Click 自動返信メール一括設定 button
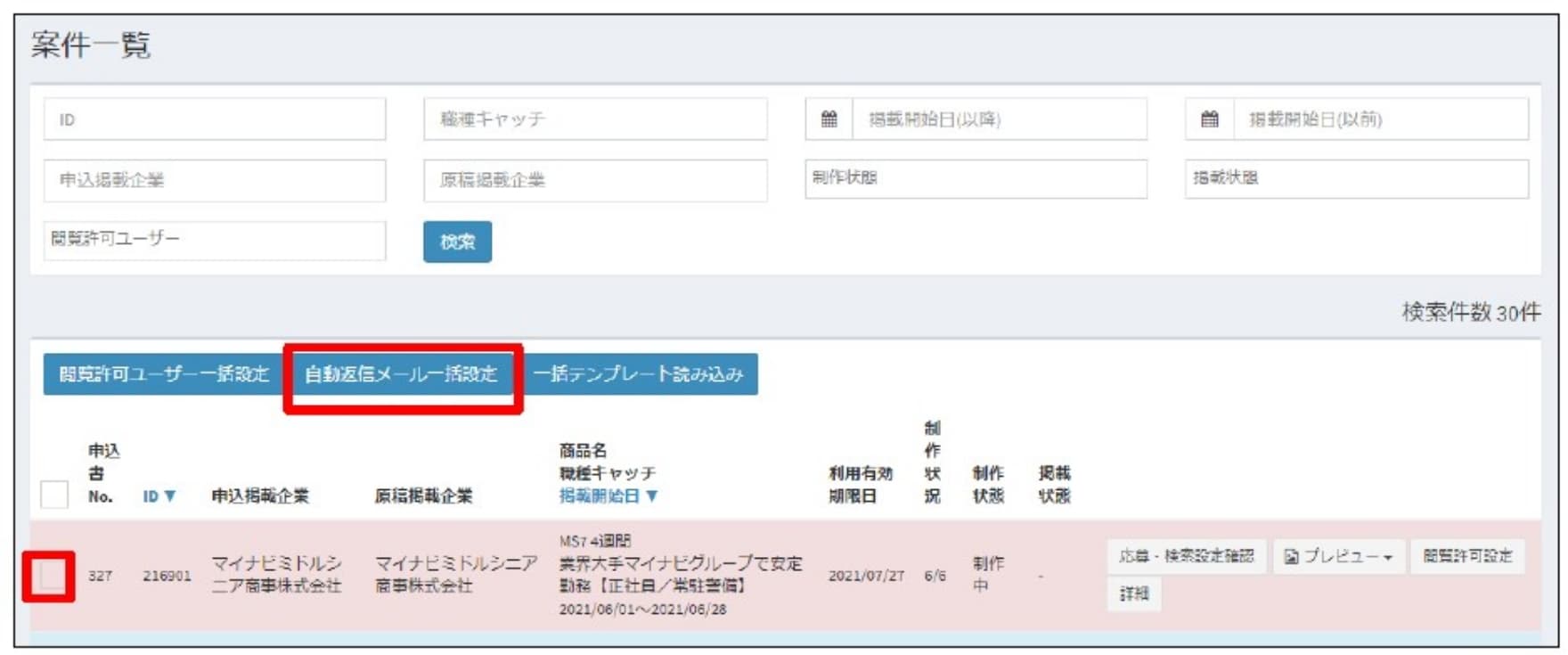Screen dimensions: 1568x655 pos(402,374)
